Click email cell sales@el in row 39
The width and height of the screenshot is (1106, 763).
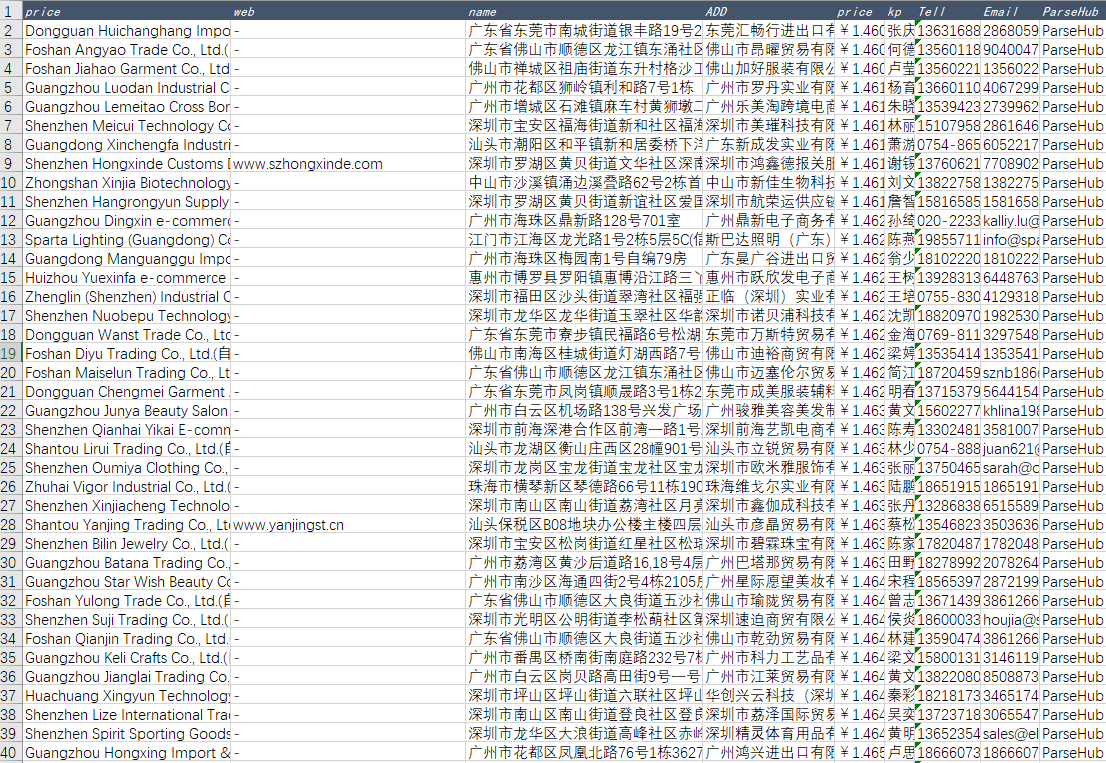tap(1010, 734)
